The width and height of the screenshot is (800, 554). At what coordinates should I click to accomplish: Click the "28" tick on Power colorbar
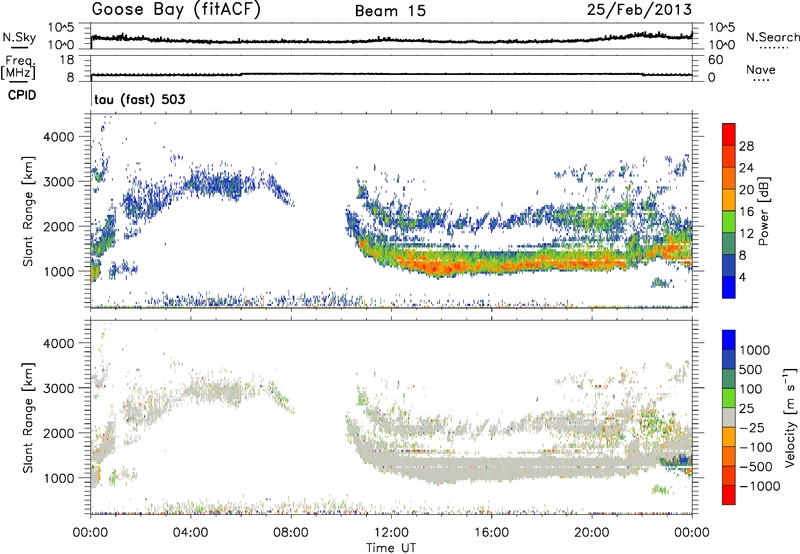pos(746,146)
